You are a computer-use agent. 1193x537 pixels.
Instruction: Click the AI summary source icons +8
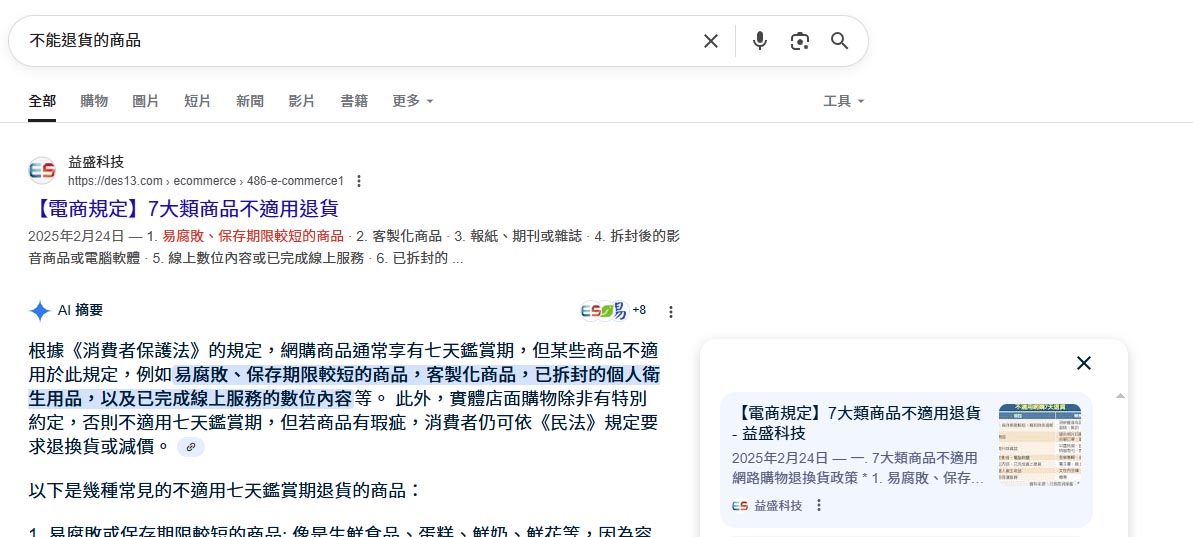pyautogui.click(x=613, y=311)
